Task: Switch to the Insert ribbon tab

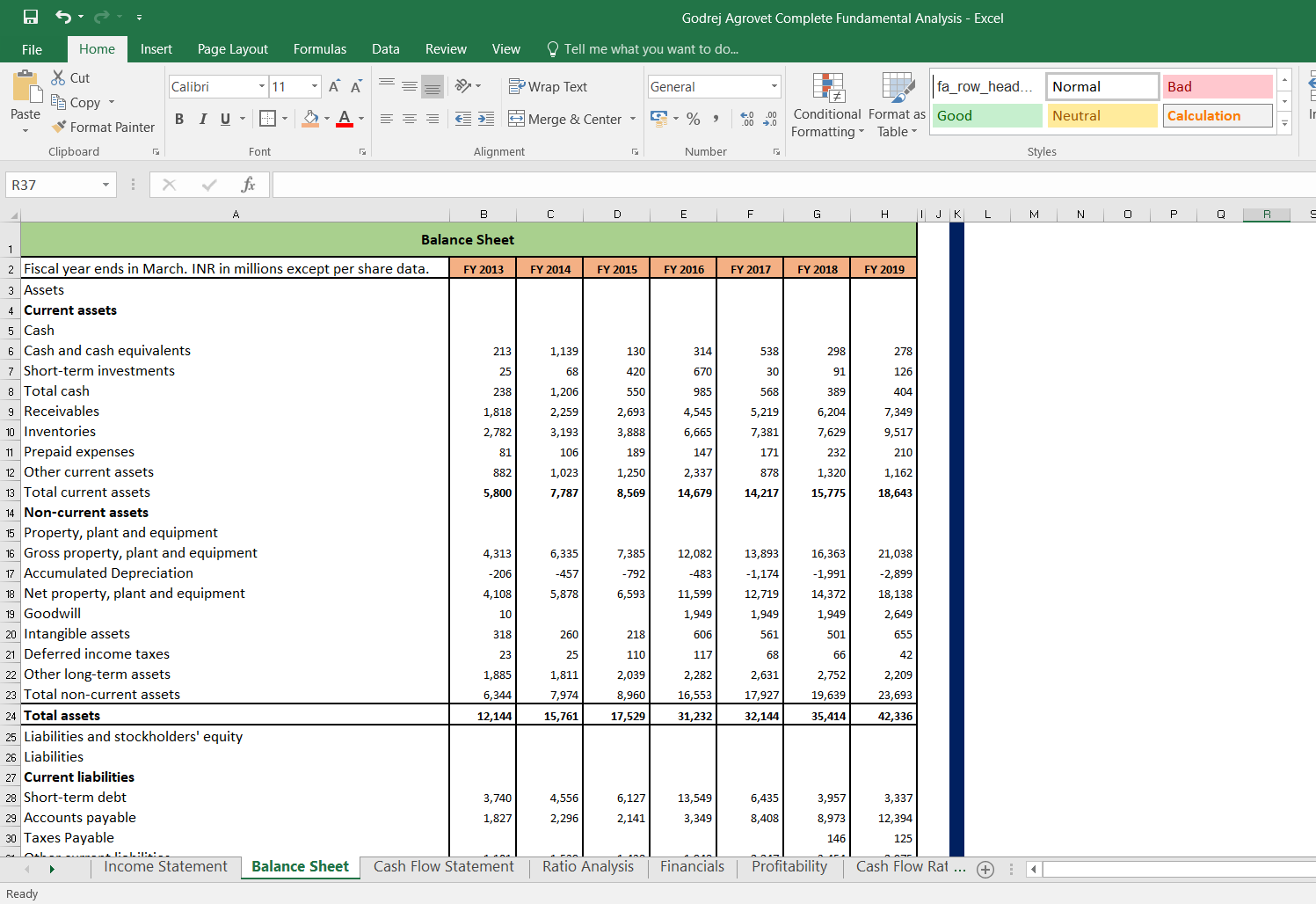Action: click(156, 49)
